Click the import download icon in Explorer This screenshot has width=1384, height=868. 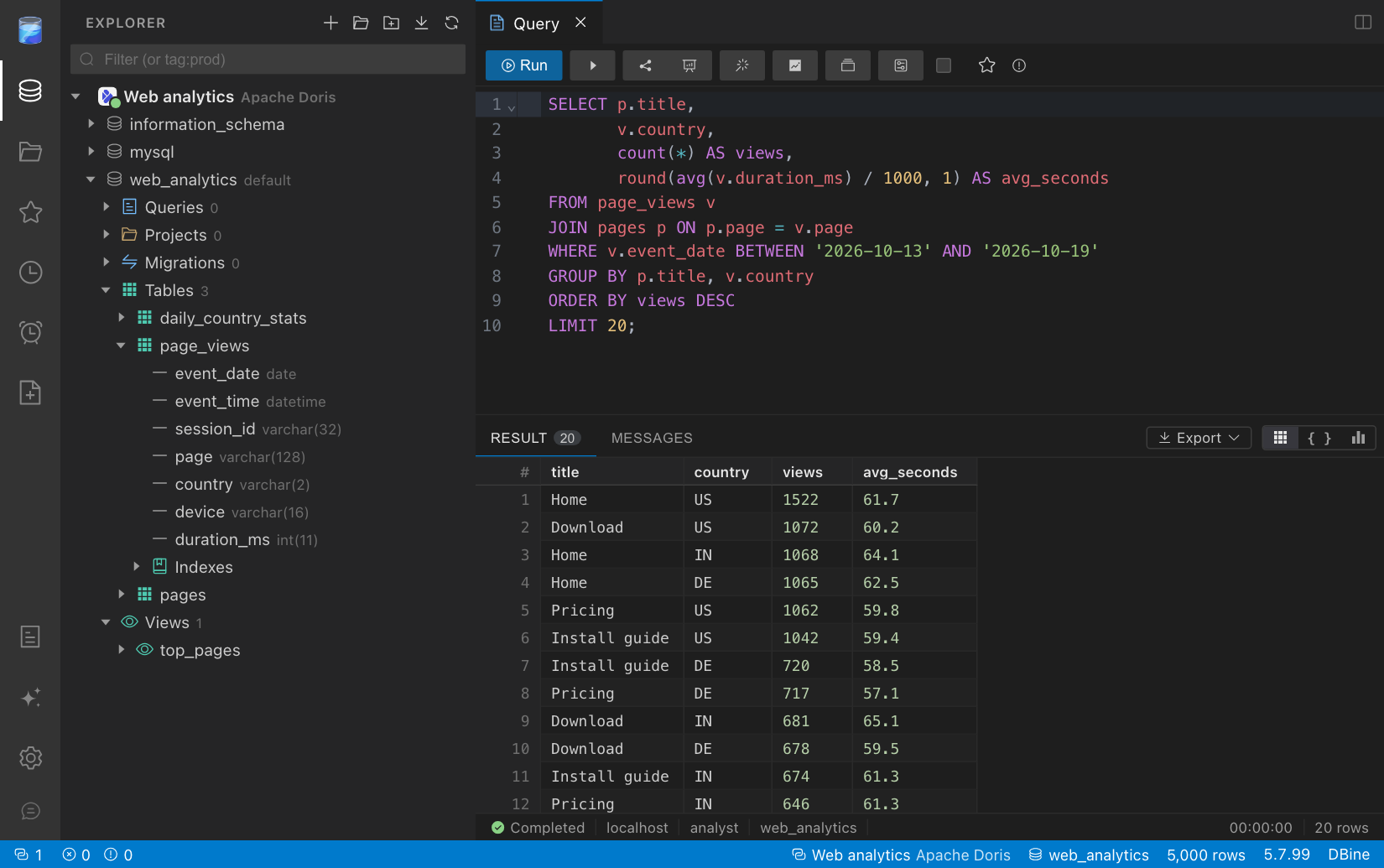click(x=421, y=23)
